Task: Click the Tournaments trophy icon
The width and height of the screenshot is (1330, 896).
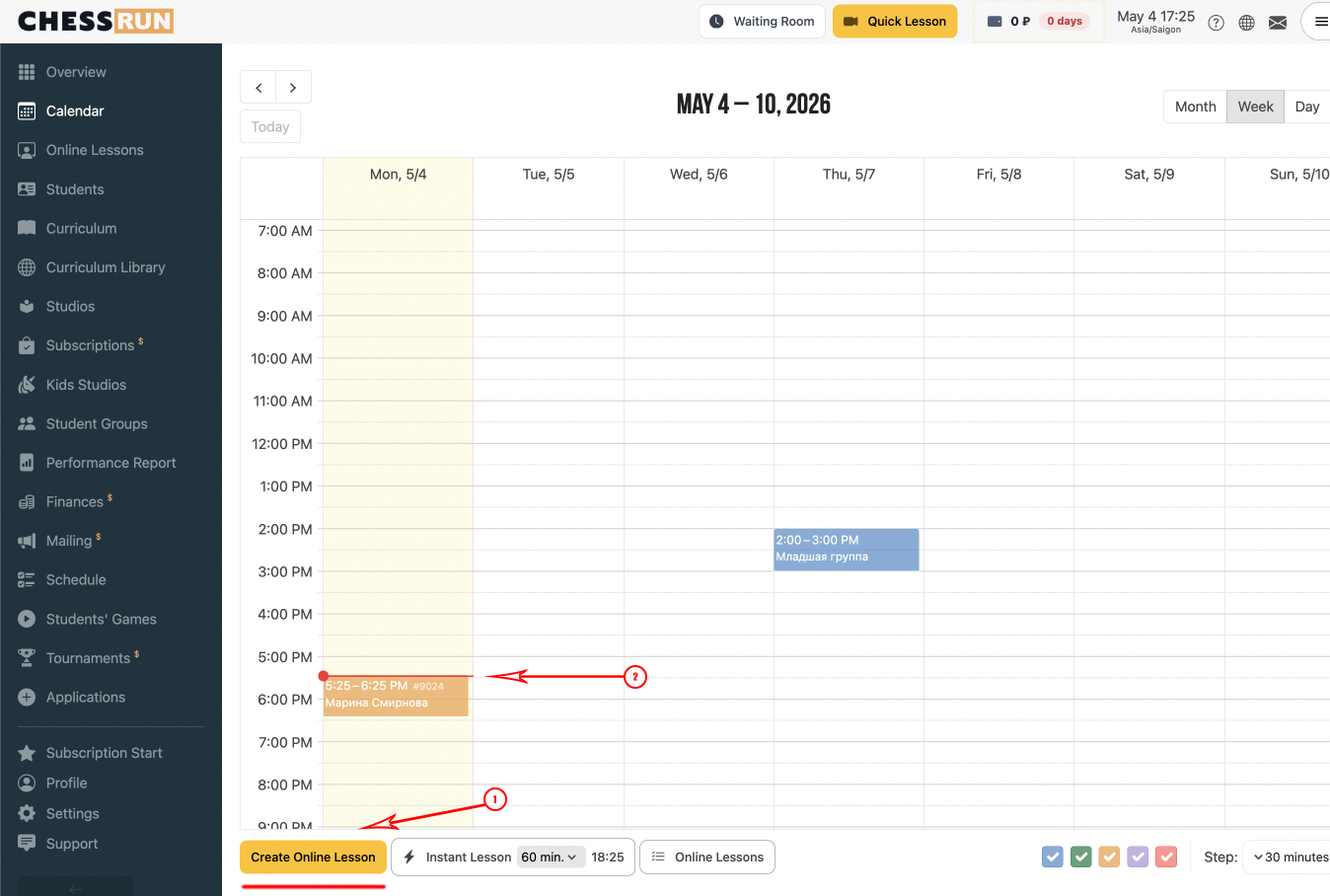Action: 27,658
